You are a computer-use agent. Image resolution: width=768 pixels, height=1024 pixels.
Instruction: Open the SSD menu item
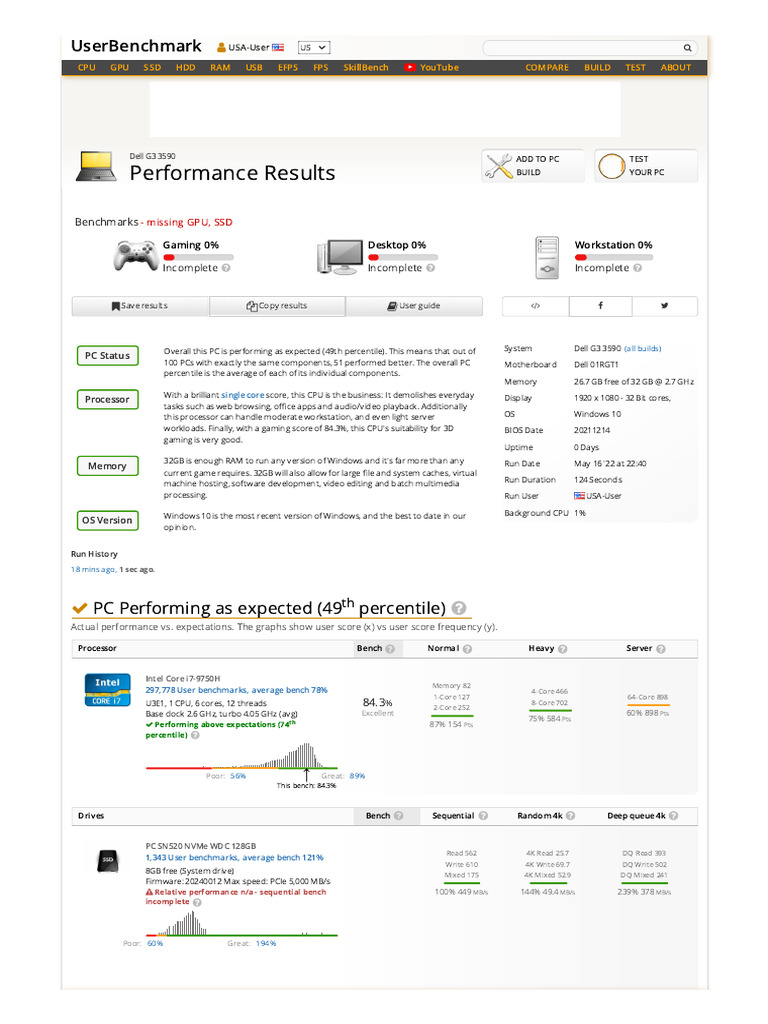click(152, 67)
